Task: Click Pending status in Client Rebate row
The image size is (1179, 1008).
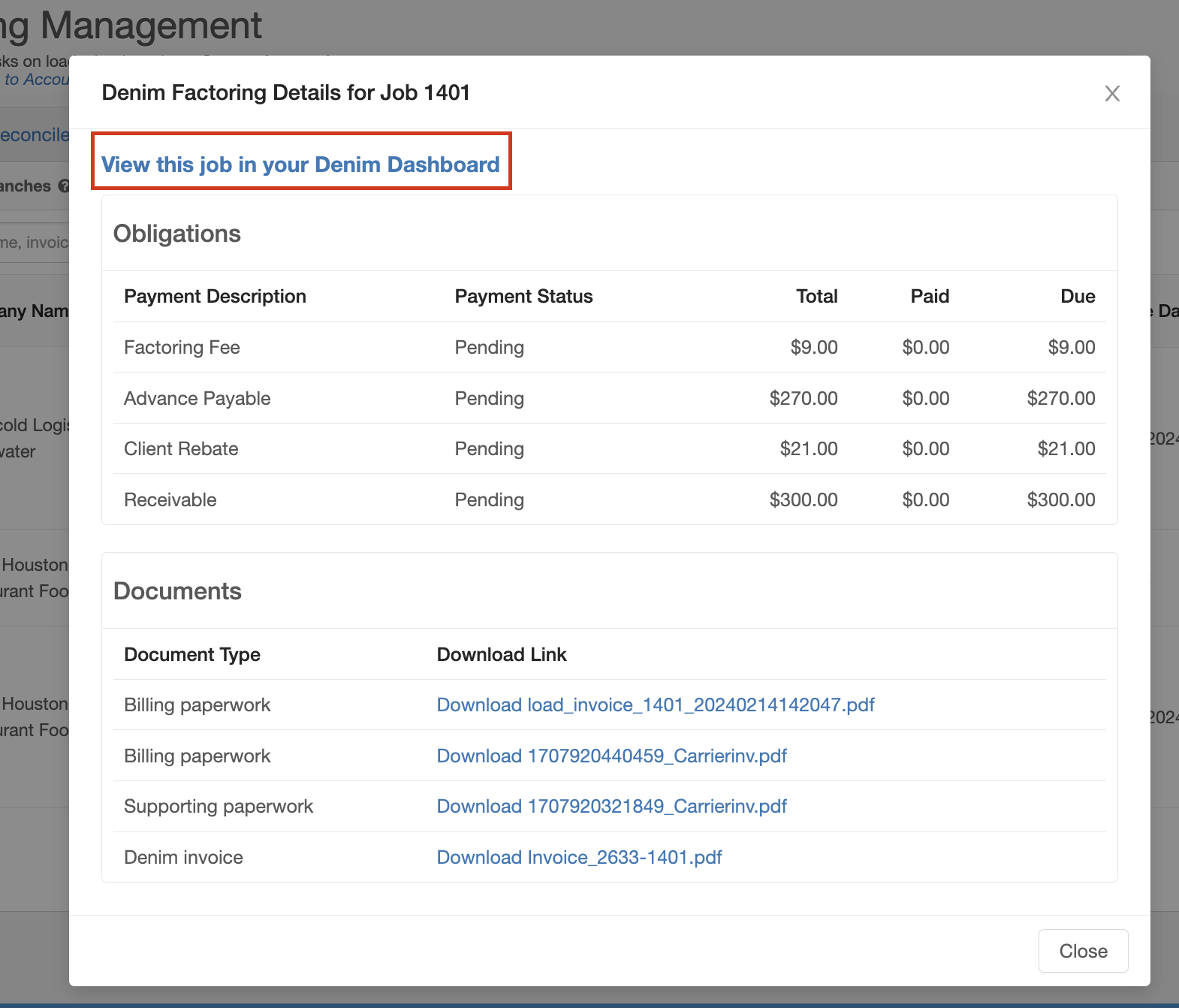Action: (490, 448)
